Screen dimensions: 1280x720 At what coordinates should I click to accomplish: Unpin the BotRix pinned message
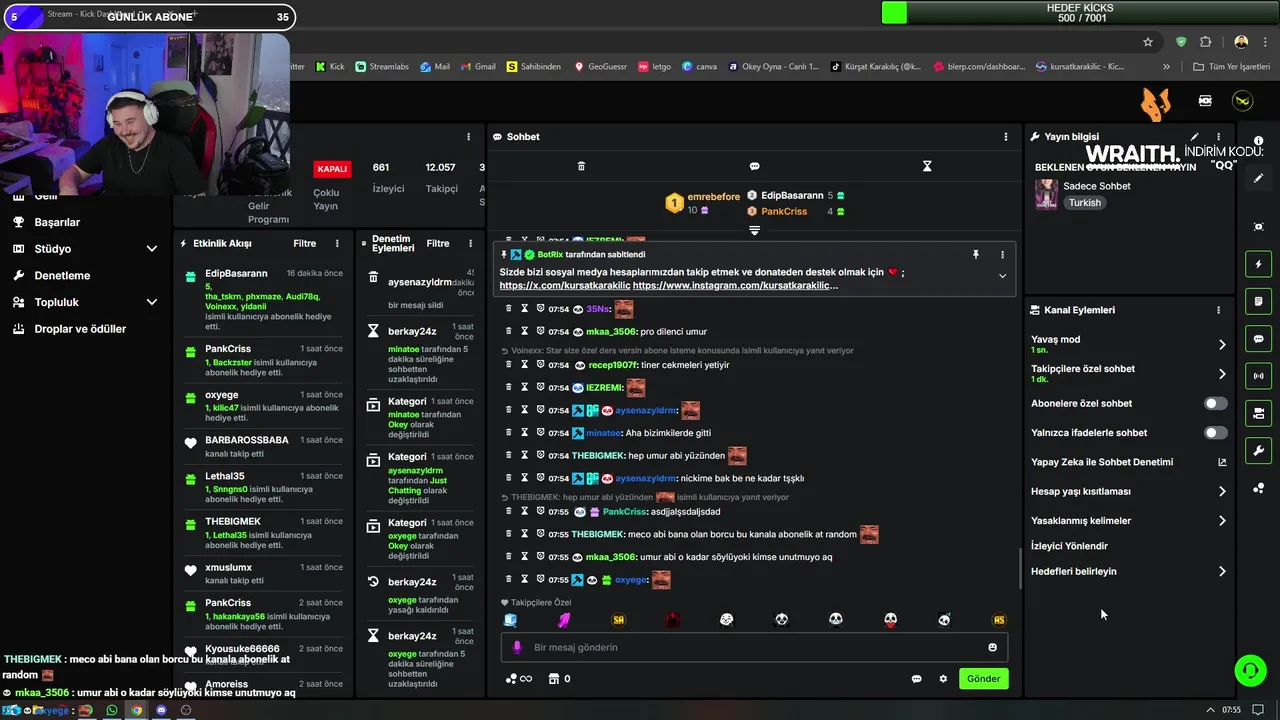[976, 255]
